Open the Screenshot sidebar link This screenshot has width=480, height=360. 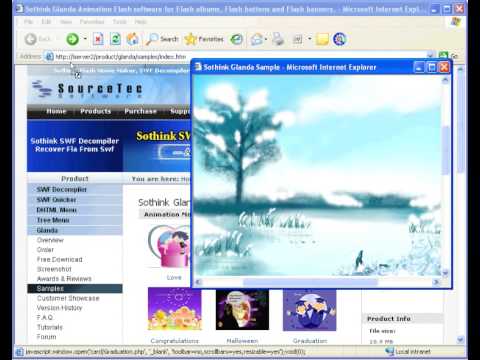(54, 269)
